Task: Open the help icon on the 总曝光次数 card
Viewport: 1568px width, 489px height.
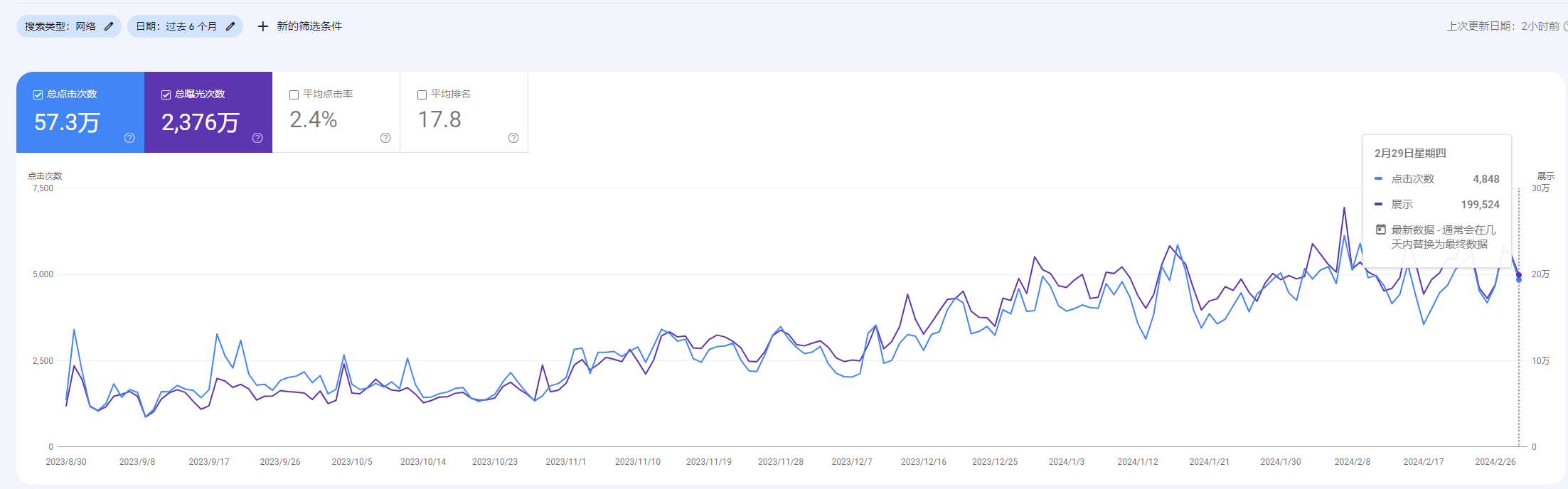Action: click(x=257, y=138)
